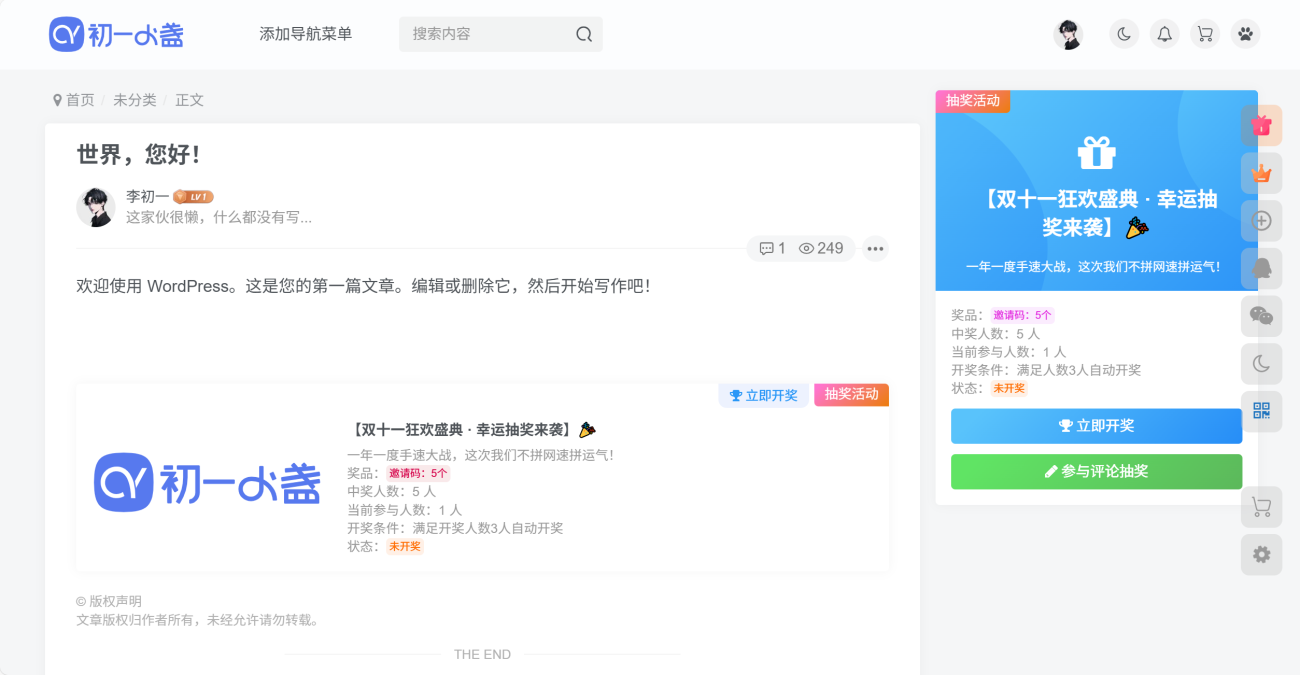This screenshot has width=1300, height=675.
Task: Click the 立即开奖 button in lottery card
Action: click(1096, 425)
